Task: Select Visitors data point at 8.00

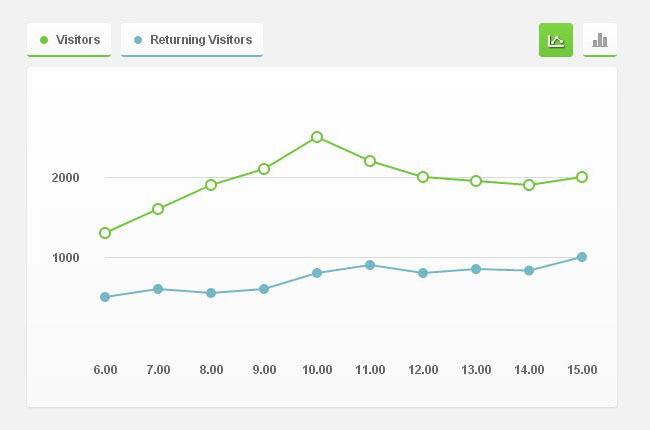Action: pyautogui.click(x=211, y=185)
